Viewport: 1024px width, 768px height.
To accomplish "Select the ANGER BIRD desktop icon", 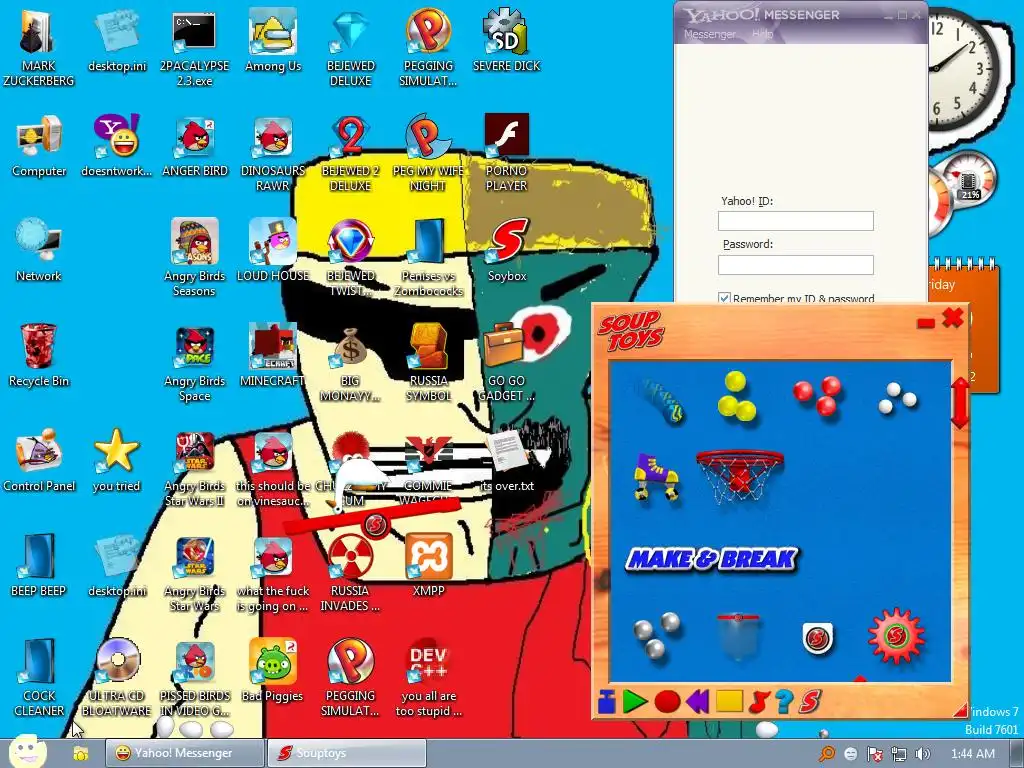I will click(x=195, y=147).
